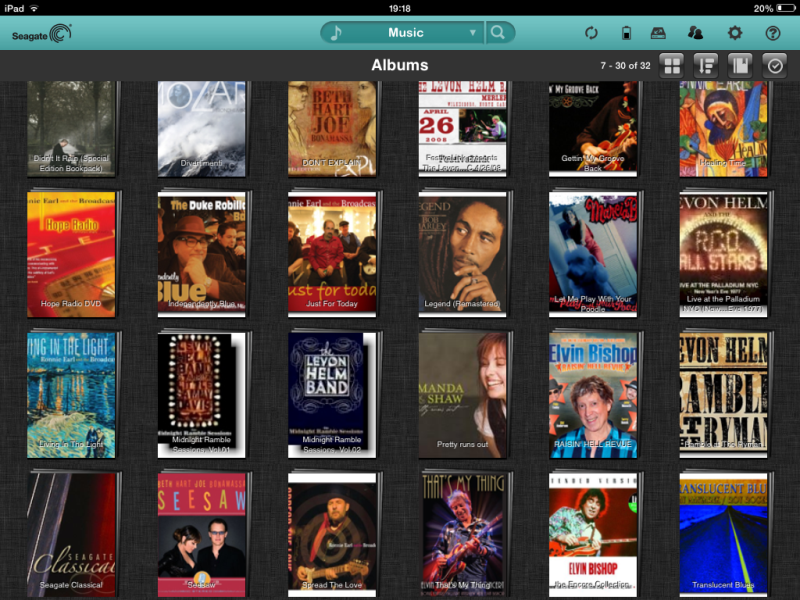The width and height of the screenshot is (800, 600).
Task: Tap the 20% battery indicator
Action: pos(774,8)
